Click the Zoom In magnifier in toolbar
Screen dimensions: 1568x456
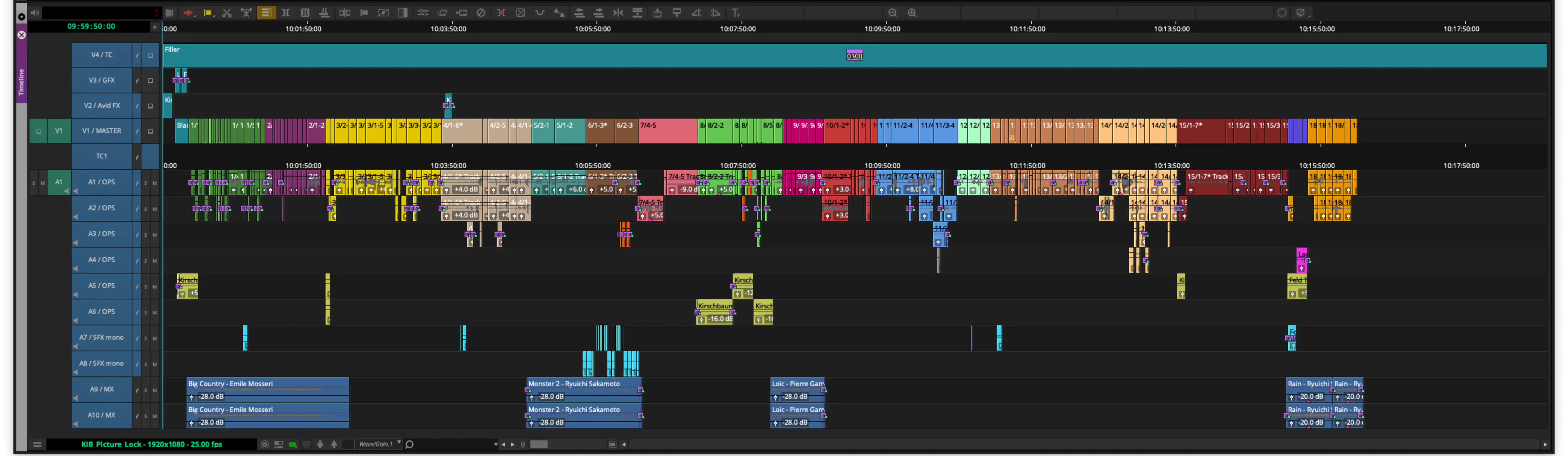(912, 13)
